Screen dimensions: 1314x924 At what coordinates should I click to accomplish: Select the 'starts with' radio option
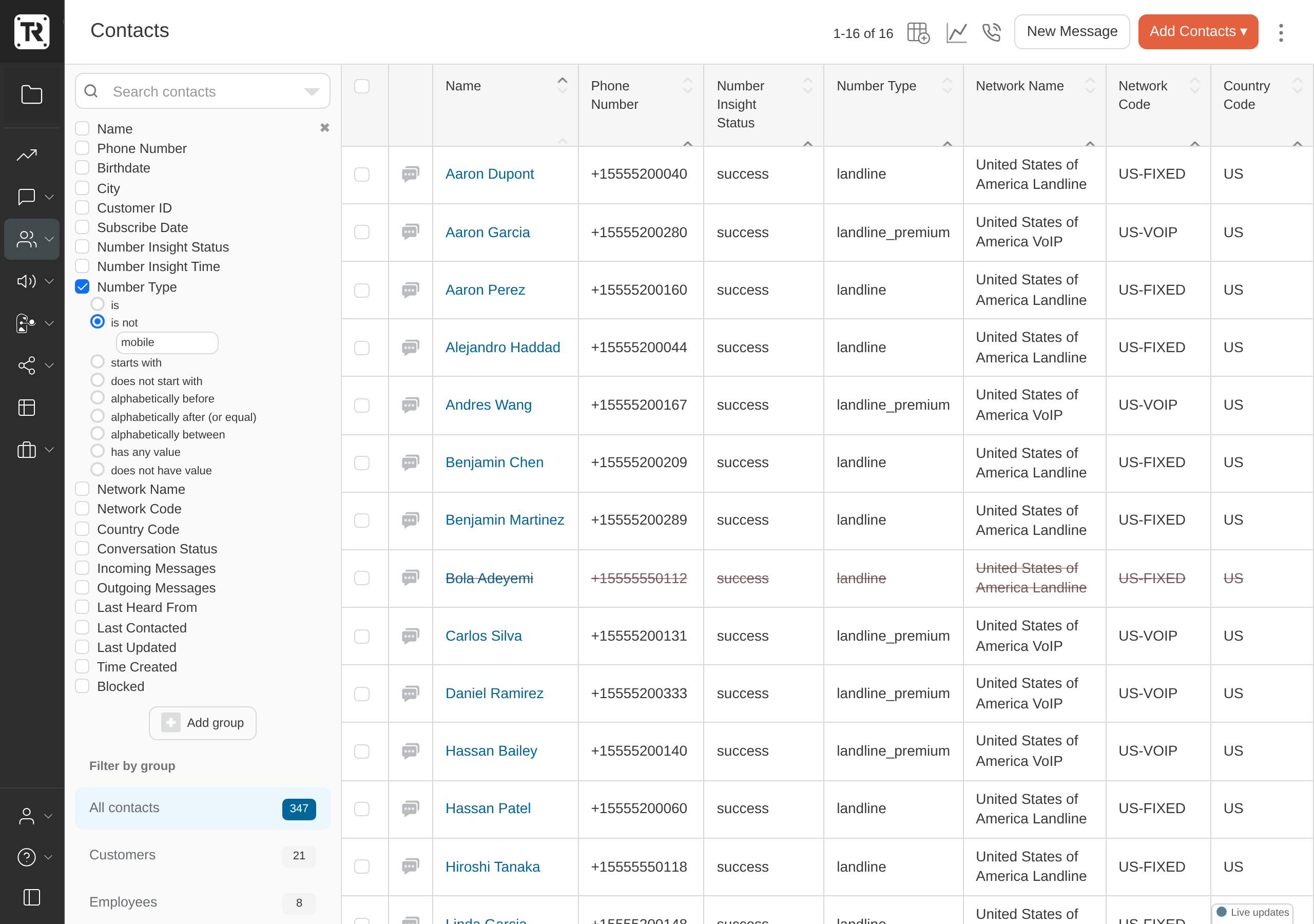(98, 362)
